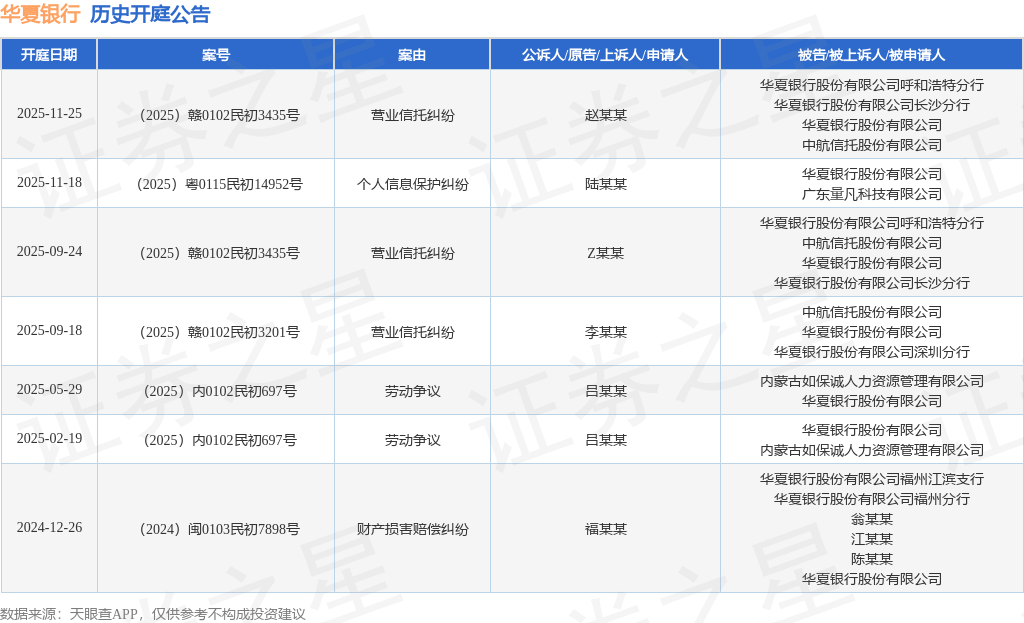Click plaintiff 赵某某

coord(606,115)
